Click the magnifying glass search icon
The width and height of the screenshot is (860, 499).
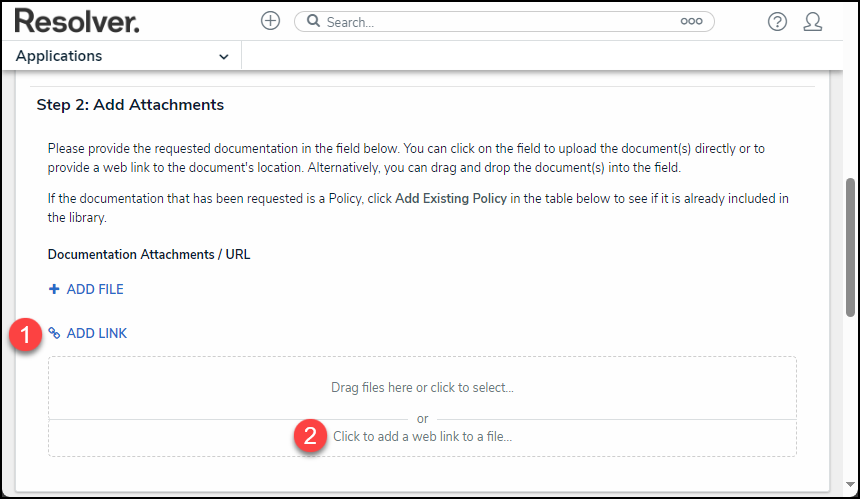pyautogui.click(x=313, y=21)
